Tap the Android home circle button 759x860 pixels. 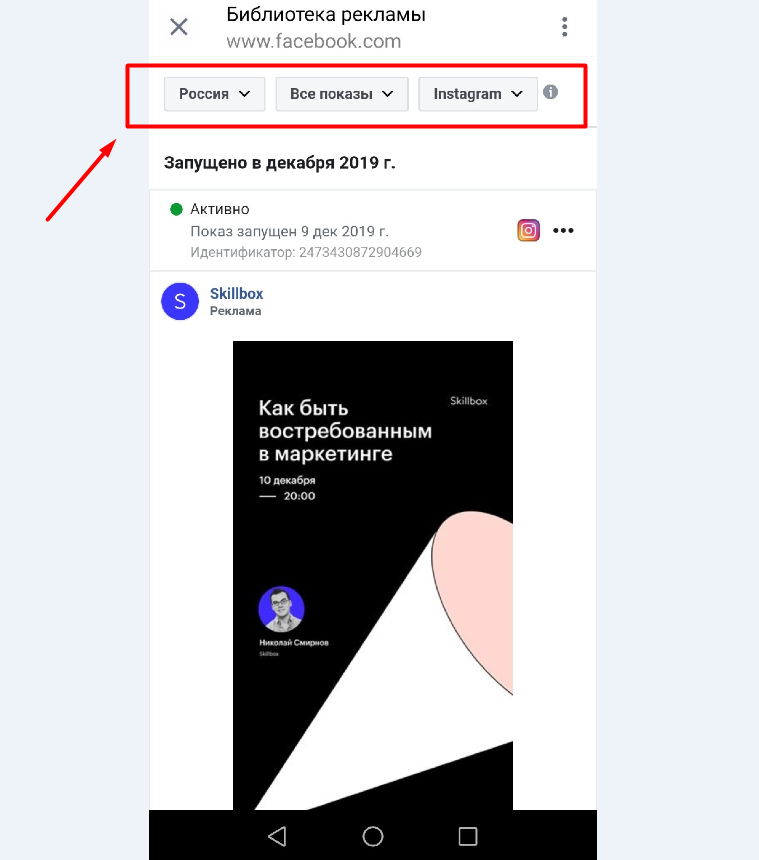coord(373,836)
